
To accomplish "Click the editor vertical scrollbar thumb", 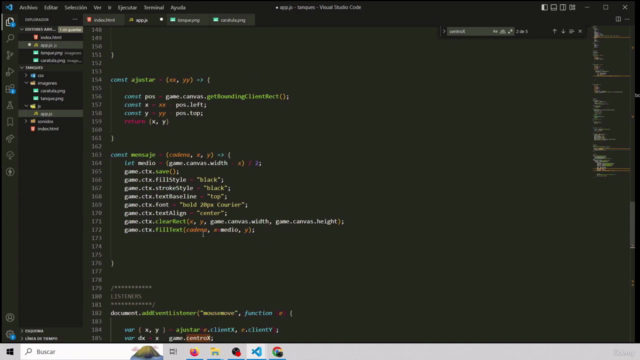I will tap(633, 224).
